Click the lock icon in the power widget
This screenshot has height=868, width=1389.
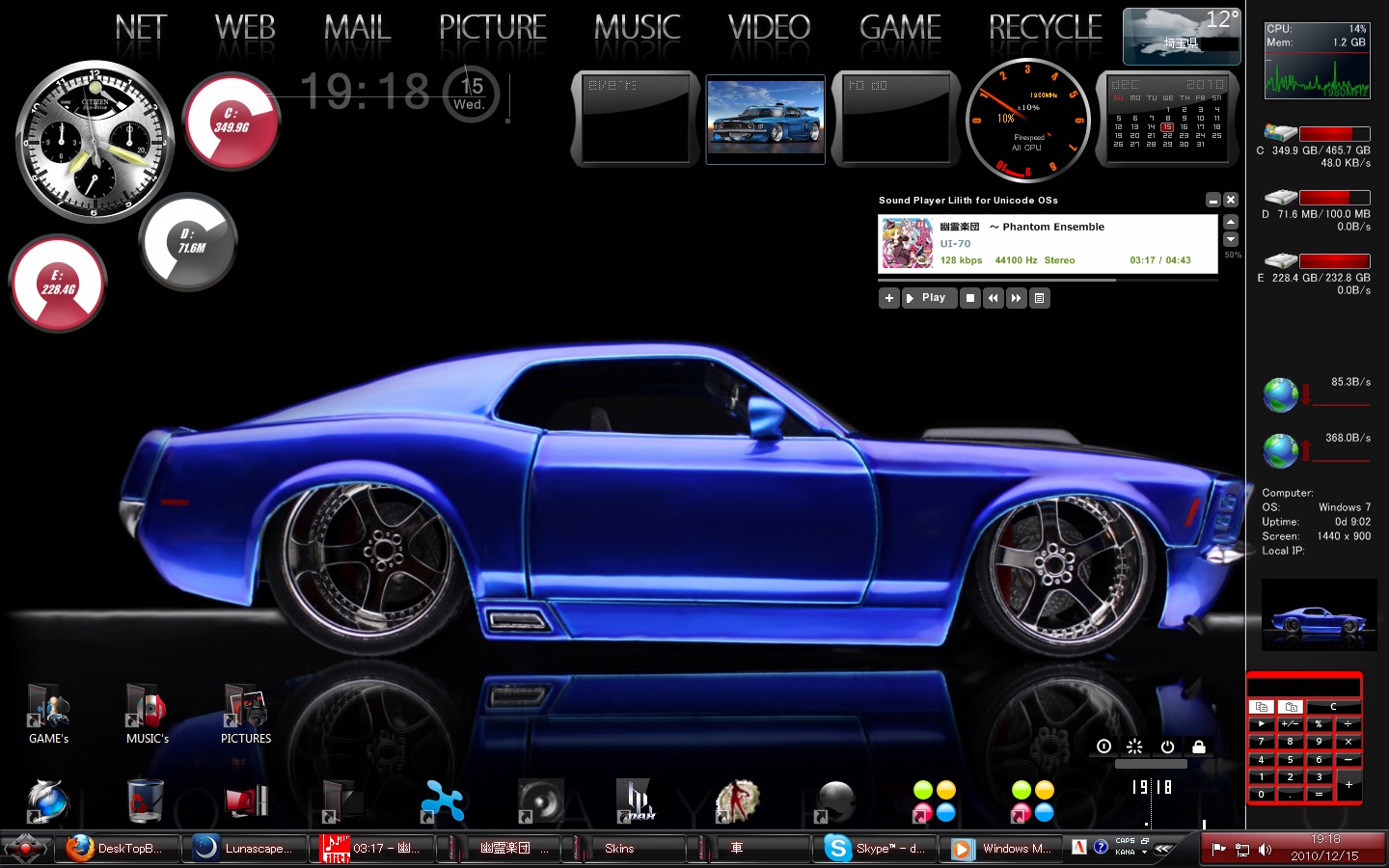(x=1198, y=746)
